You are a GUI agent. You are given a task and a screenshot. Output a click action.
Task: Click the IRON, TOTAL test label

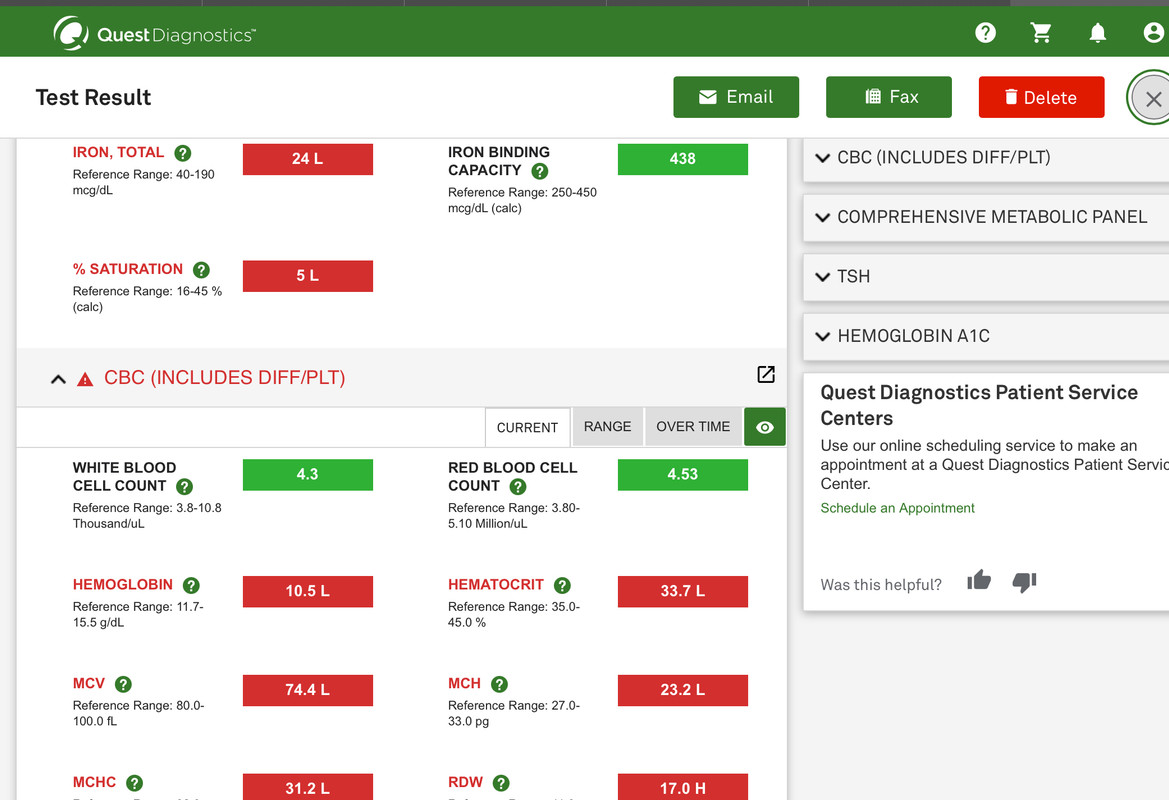[x=118, y=152]
